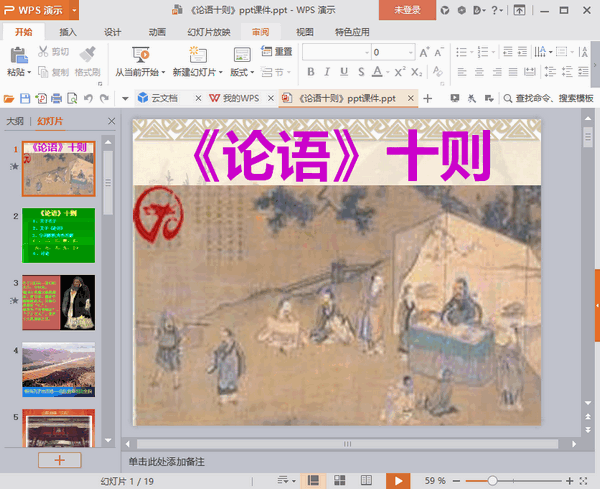This screenshot has height=489, width=600.
Task: Switch to the 插入 ribbon tab
Action: click(x=68, y=32)
